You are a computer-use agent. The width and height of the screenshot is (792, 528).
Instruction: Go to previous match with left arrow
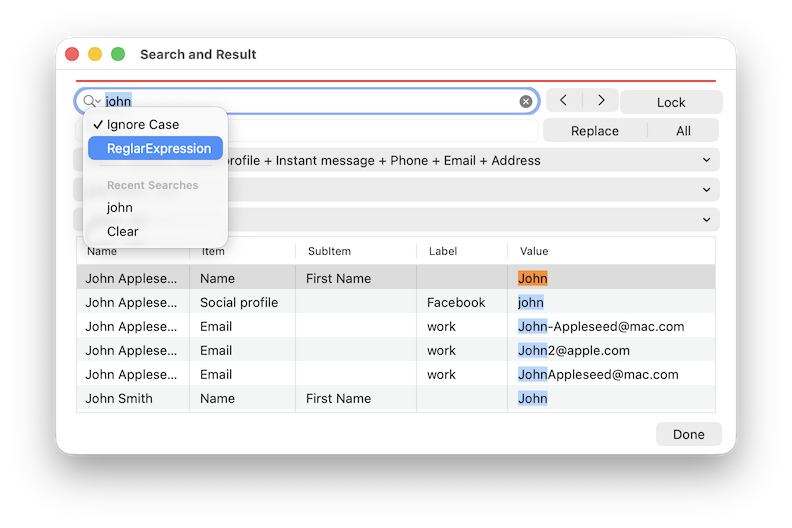[564, 100]
